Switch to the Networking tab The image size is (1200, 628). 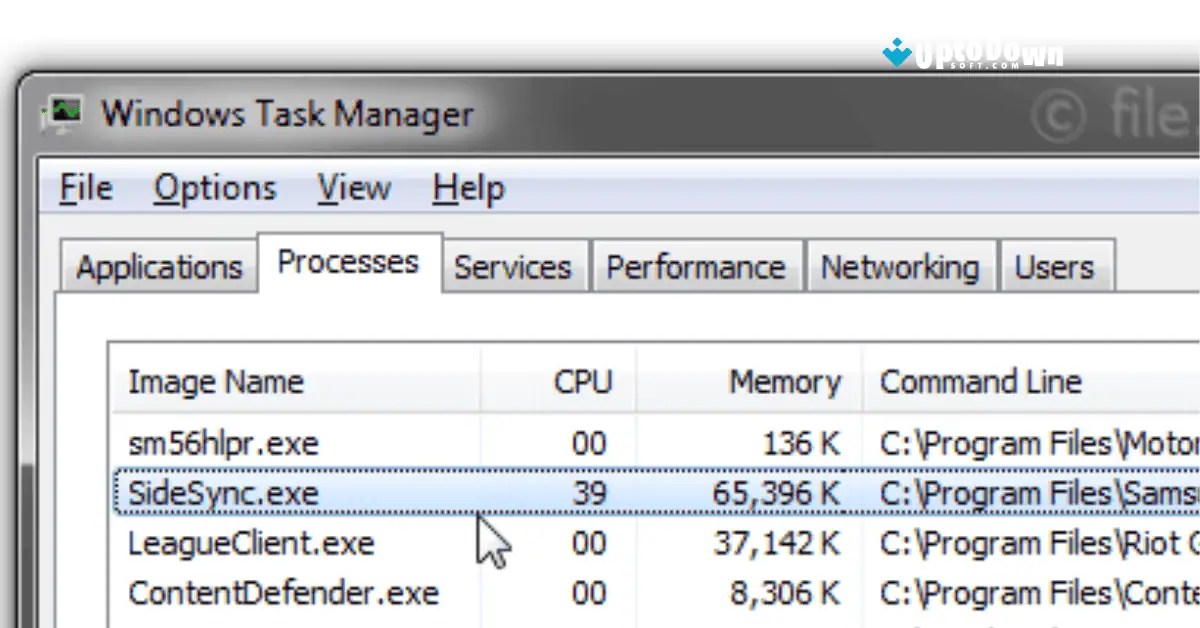pyautogui.click(x=899, y=266)
